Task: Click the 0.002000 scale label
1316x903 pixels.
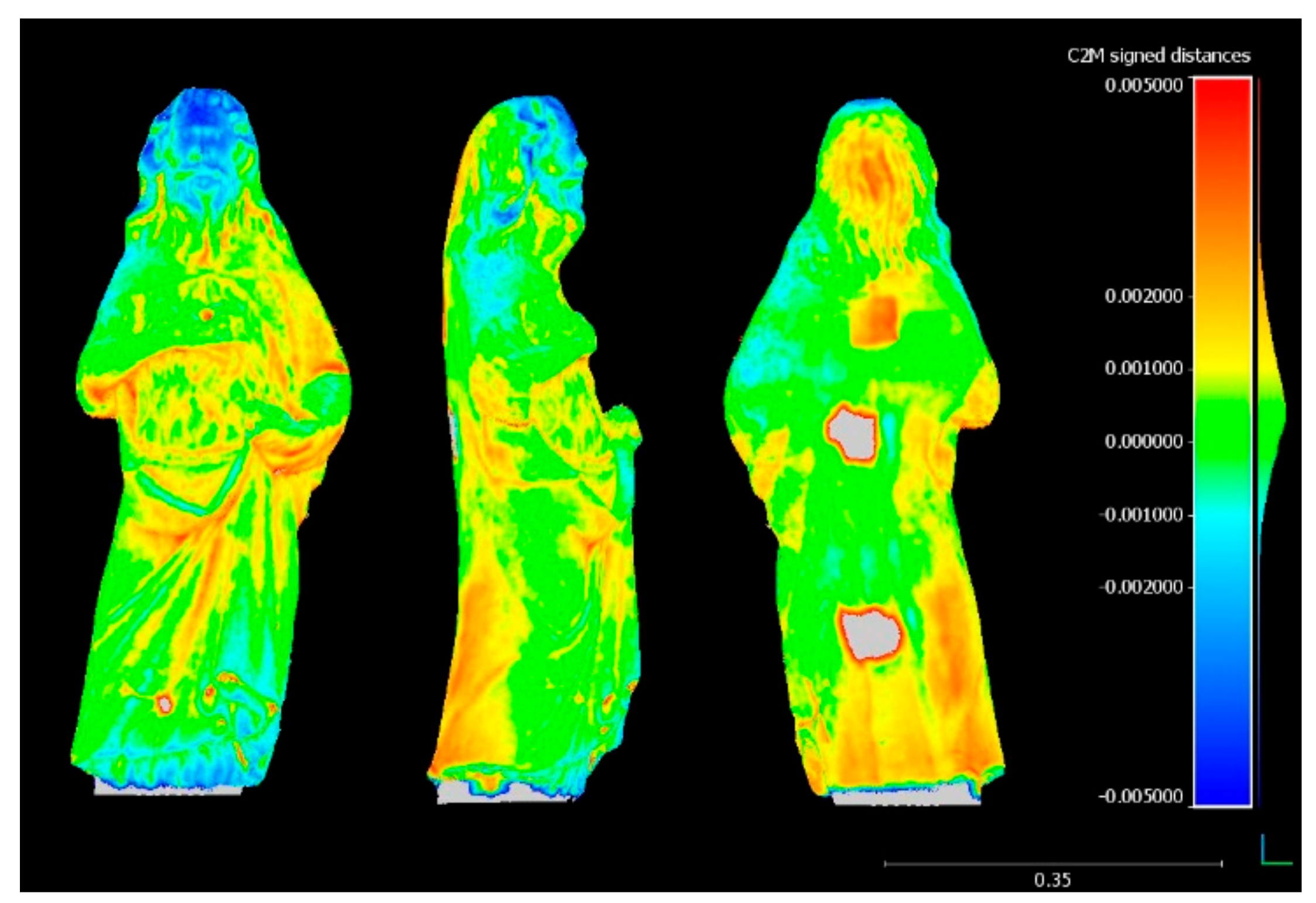Action: [1143, 296]
